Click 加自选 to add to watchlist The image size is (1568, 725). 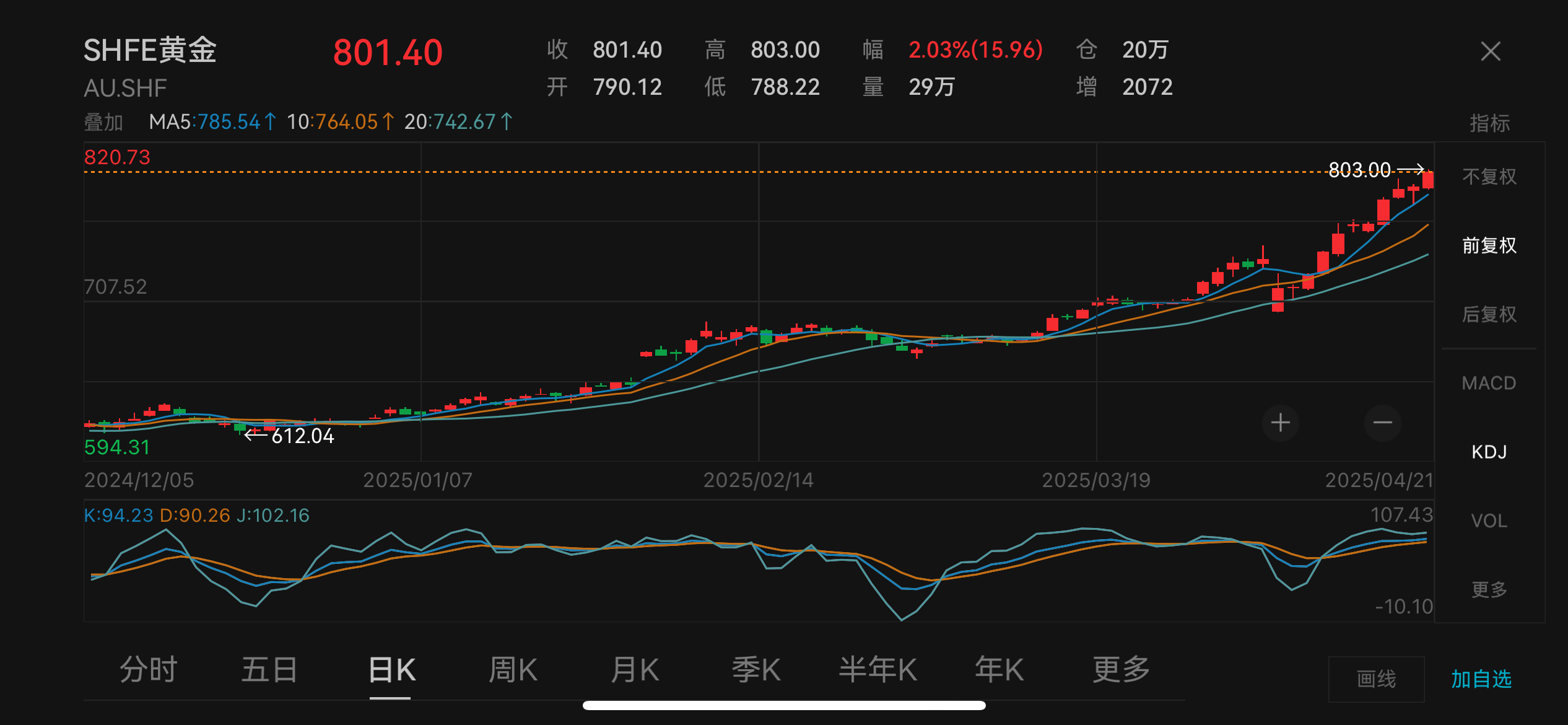tap(1481, 679)
